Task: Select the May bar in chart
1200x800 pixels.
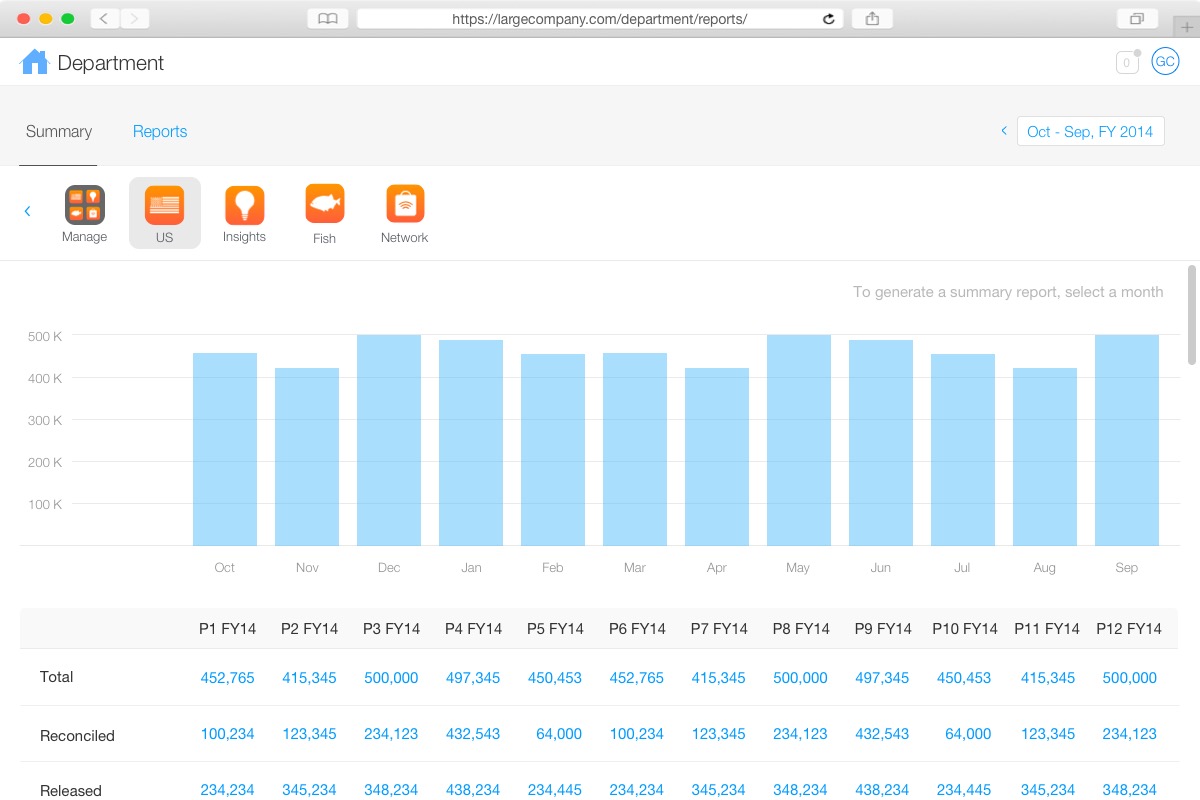Action: click(x=799, y=440)
